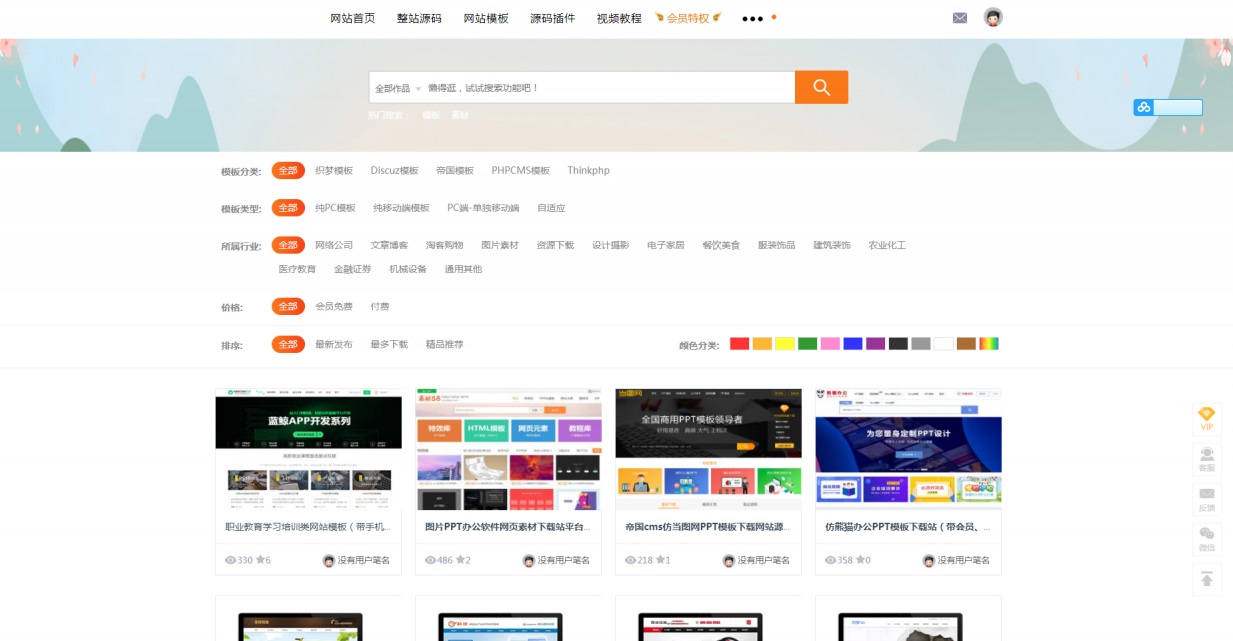This screenshot has width=1233, height=641.
Task: Pick the red color swatch filter
Action: (739, 344)
